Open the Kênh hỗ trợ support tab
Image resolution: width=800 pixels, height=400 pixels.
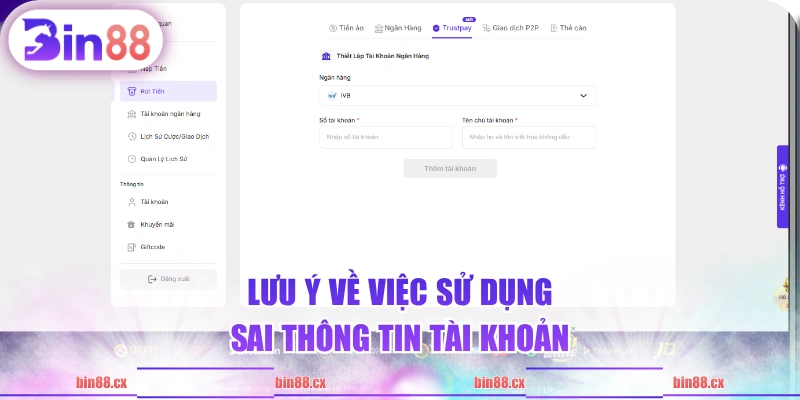[783, 187]
